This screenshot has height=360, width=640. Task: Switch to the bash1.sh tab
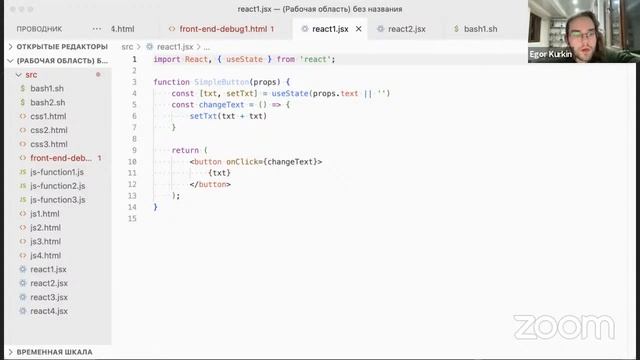click(476, 29)
